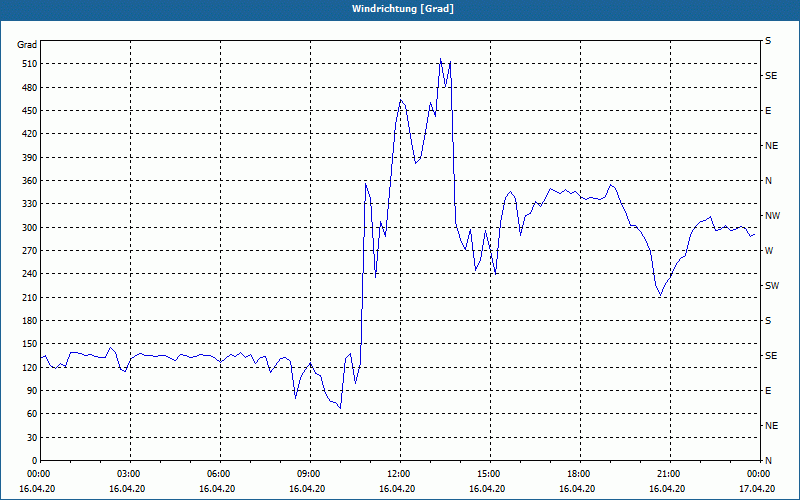Click the N compass label level with 360

768,181
